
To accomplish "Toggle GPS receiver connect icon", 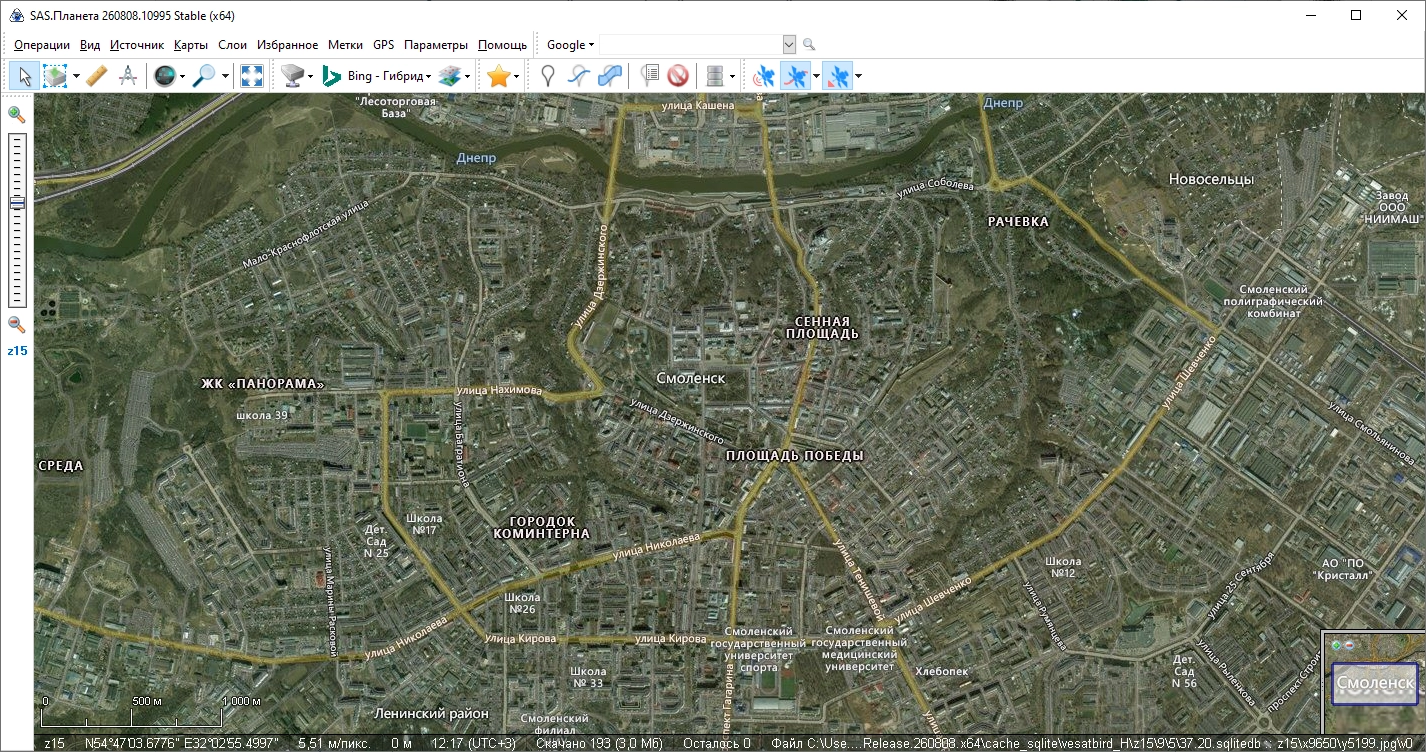I will point(764,76).
